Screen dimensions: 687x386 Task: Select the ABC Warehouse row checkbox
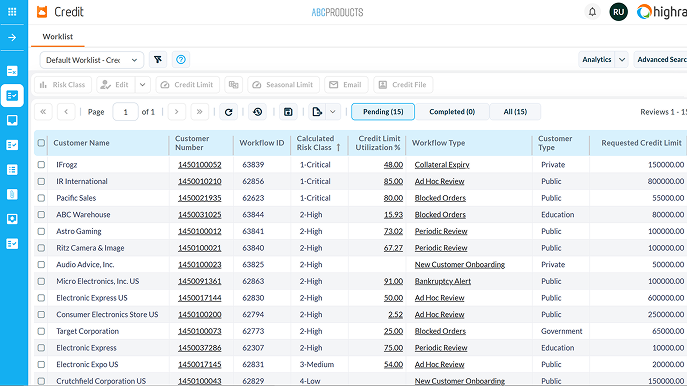click(x=41, y=215)
